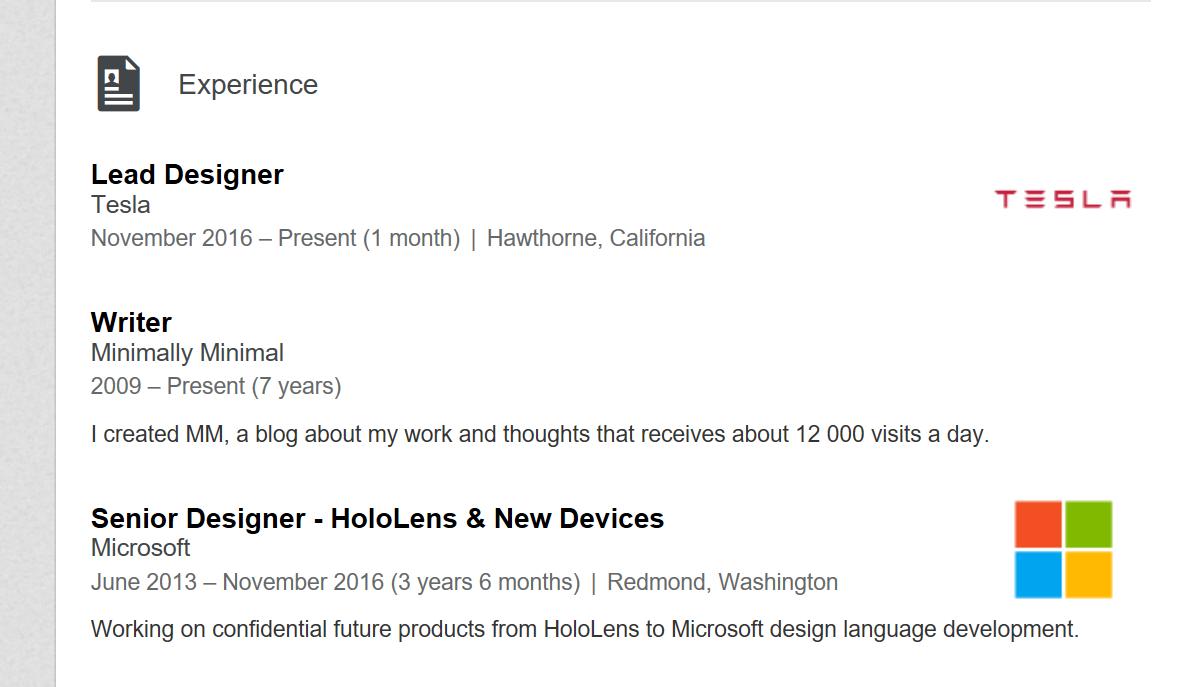The width and height of the screenshot is (1184, 687).
Task: Open the Lead Designer position title
Action: 187,175
